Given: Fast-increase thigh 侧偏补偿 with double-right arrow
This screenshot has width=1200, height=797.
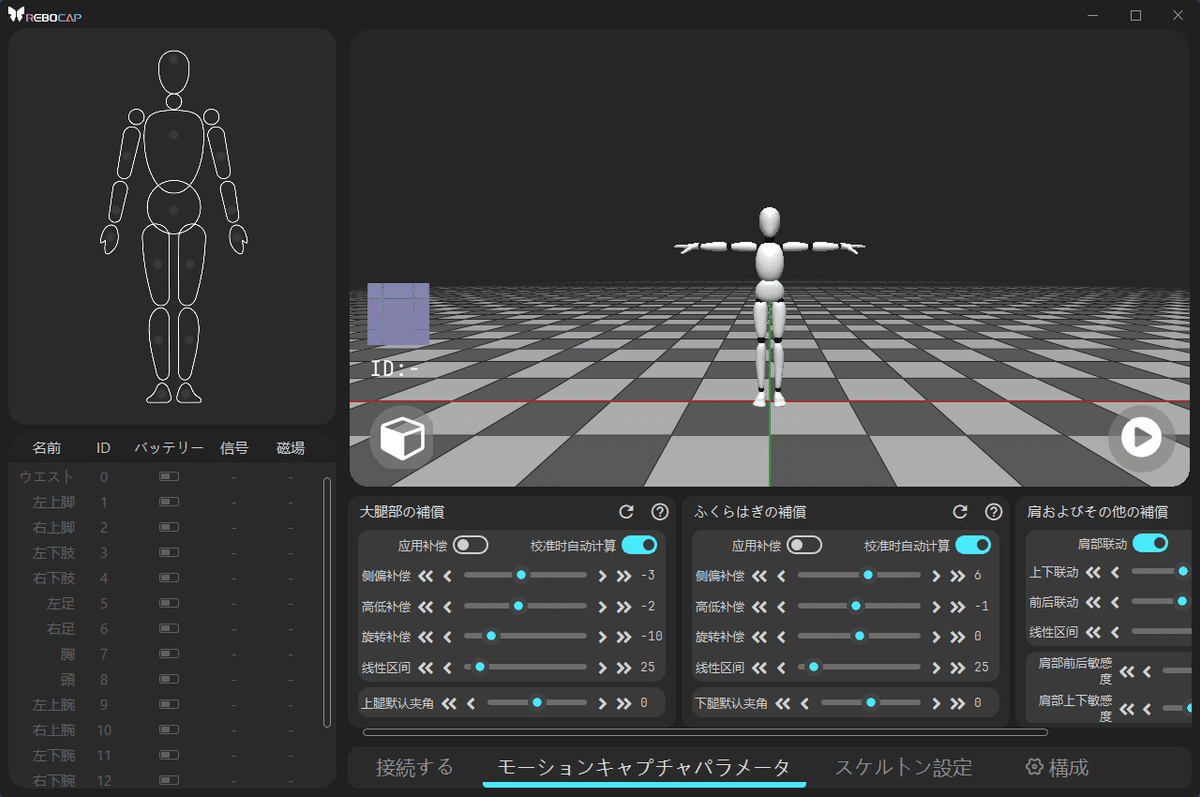Looking at the screenshot, I should coord(624,575).
